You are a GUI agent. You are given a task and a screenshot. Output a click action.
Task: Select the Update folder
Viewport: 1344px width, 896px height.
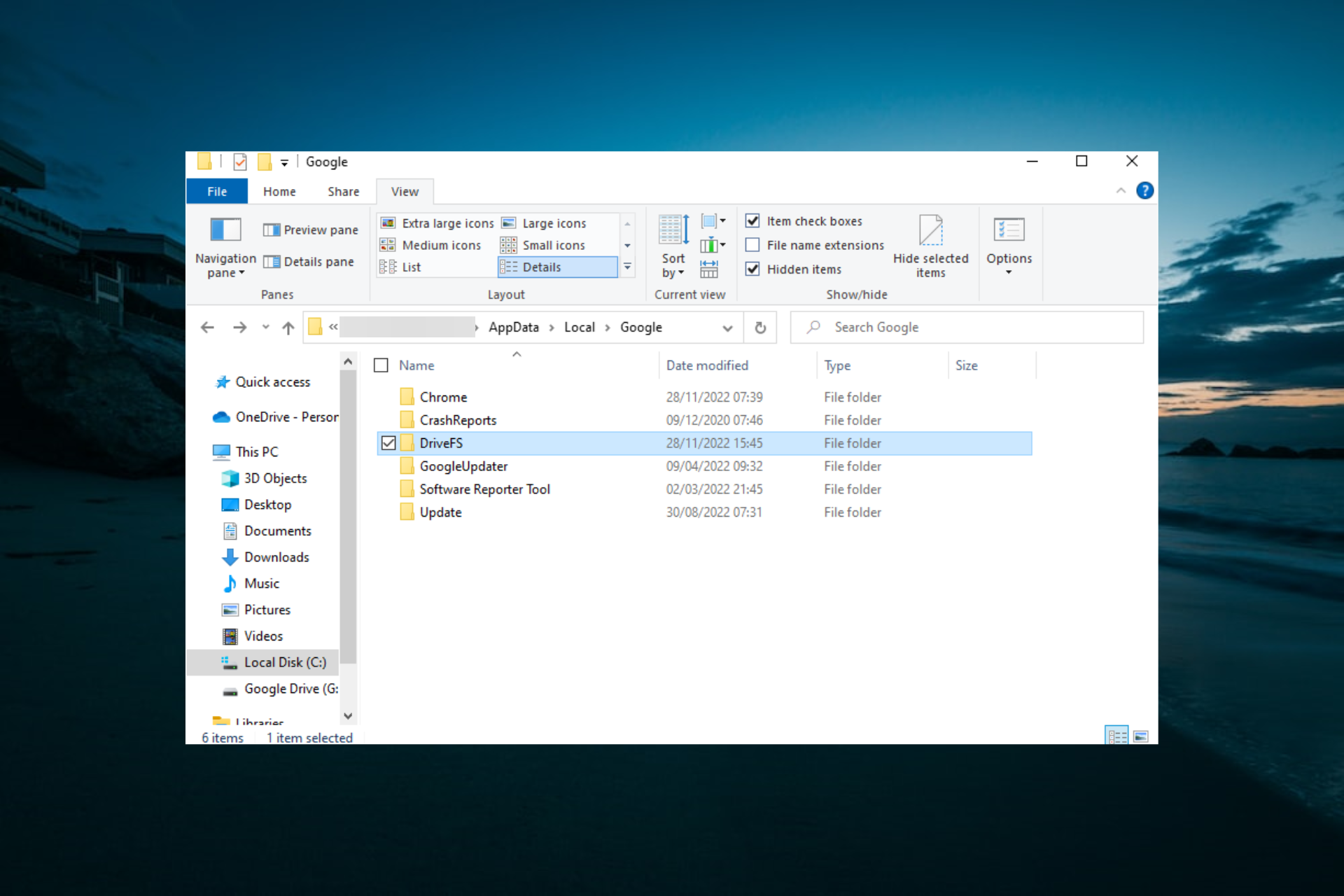(x=704, y=512)
